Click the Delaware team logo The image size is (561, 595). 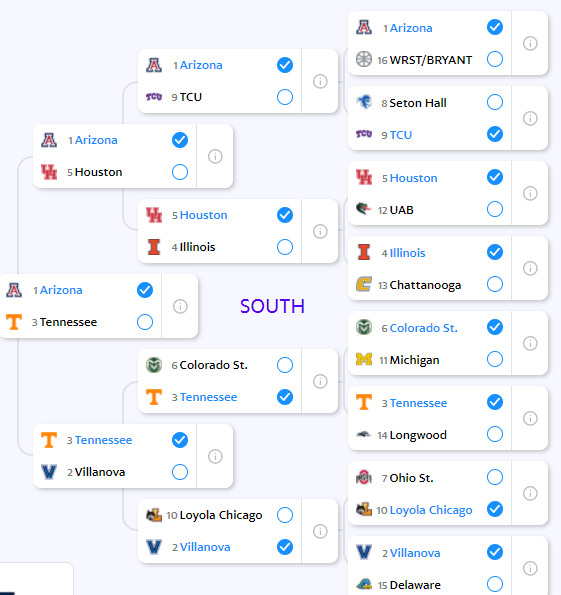coord(364,584)
